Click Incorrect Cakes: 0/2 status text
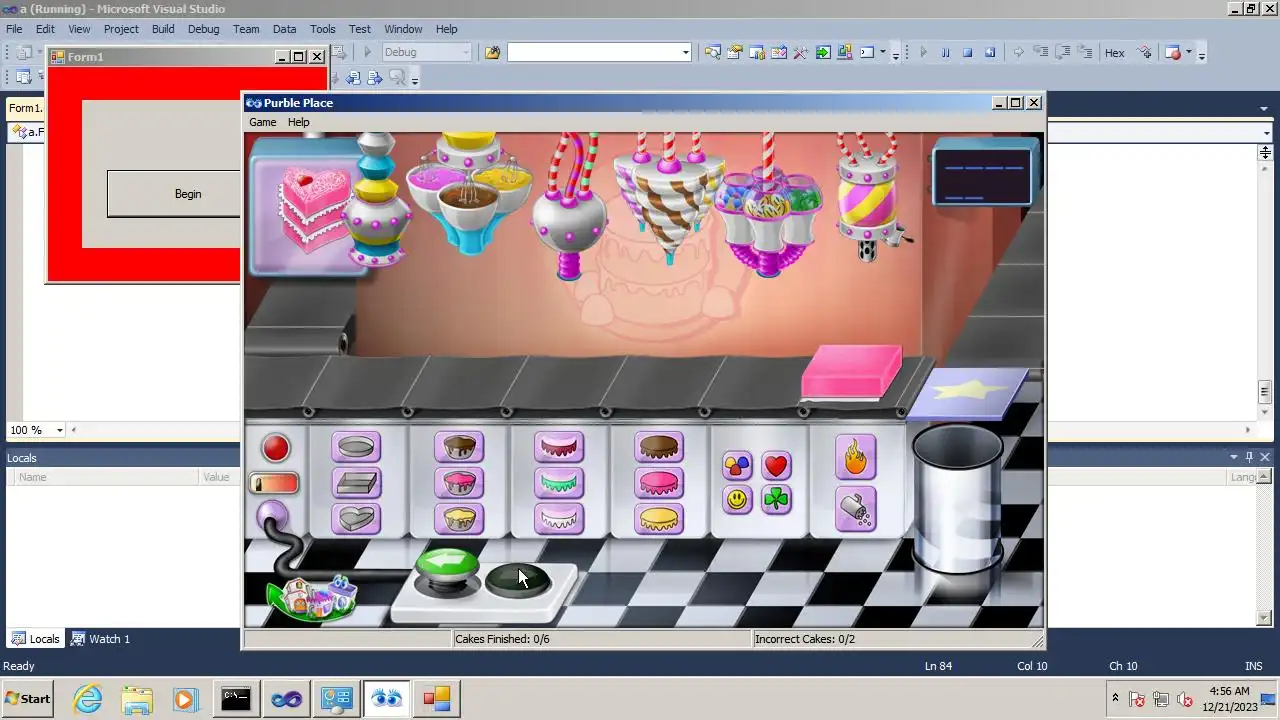 [805, 639]
